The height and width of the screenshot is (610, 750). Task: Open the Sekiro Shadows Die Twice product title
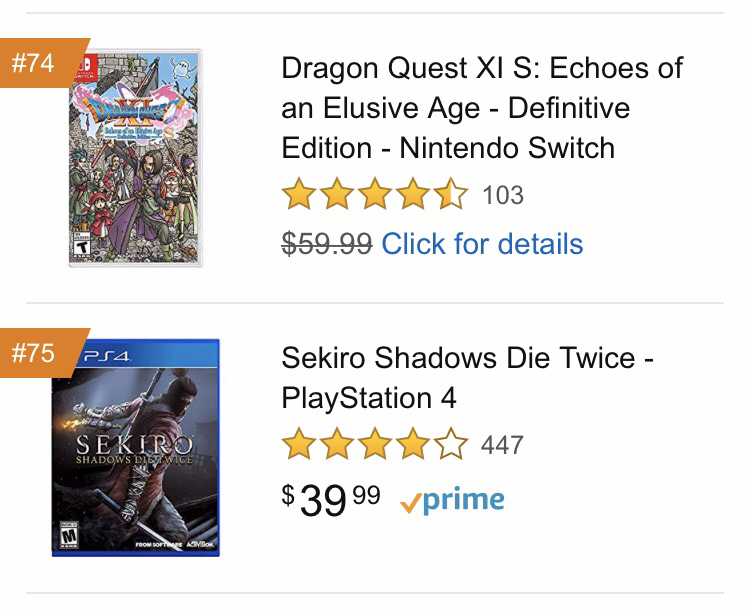467,378
